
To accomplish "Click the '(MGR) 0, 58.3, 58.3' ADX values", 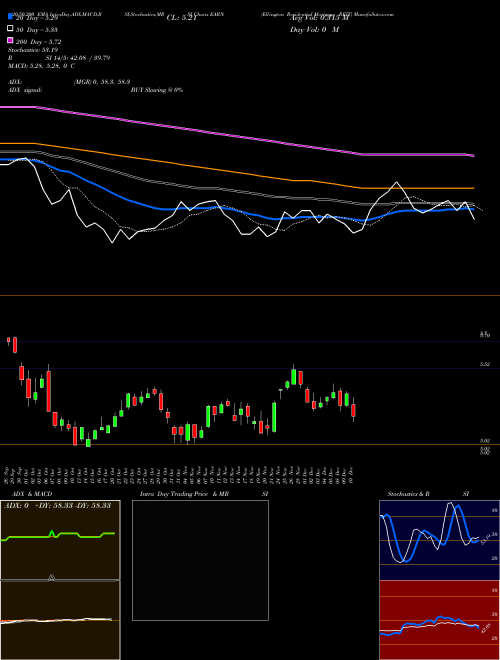I will coord(101,82).
